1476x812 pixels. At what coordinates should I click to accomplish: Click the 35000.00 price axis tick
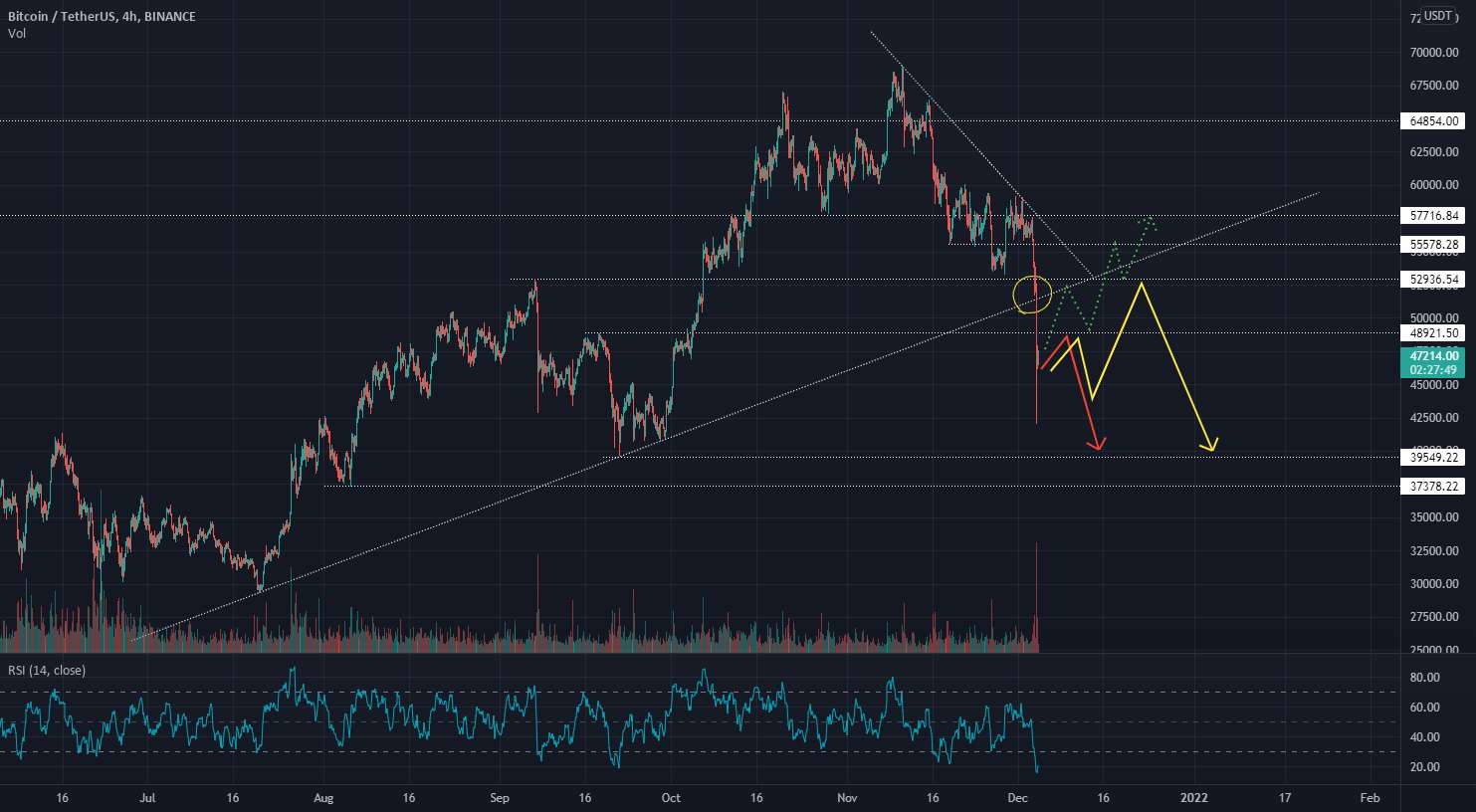click(1434, 517)
